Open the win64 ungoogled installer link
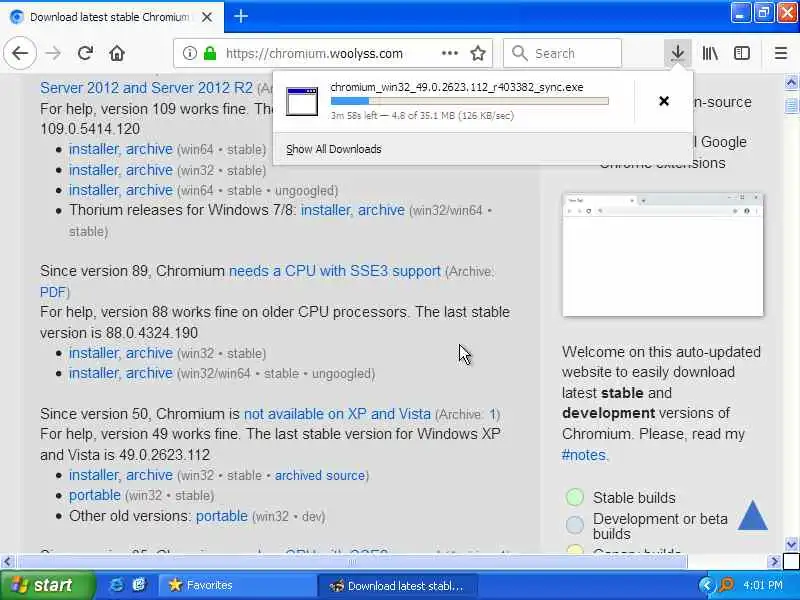Viewport: 800px width, 600px height. [94, 190]
